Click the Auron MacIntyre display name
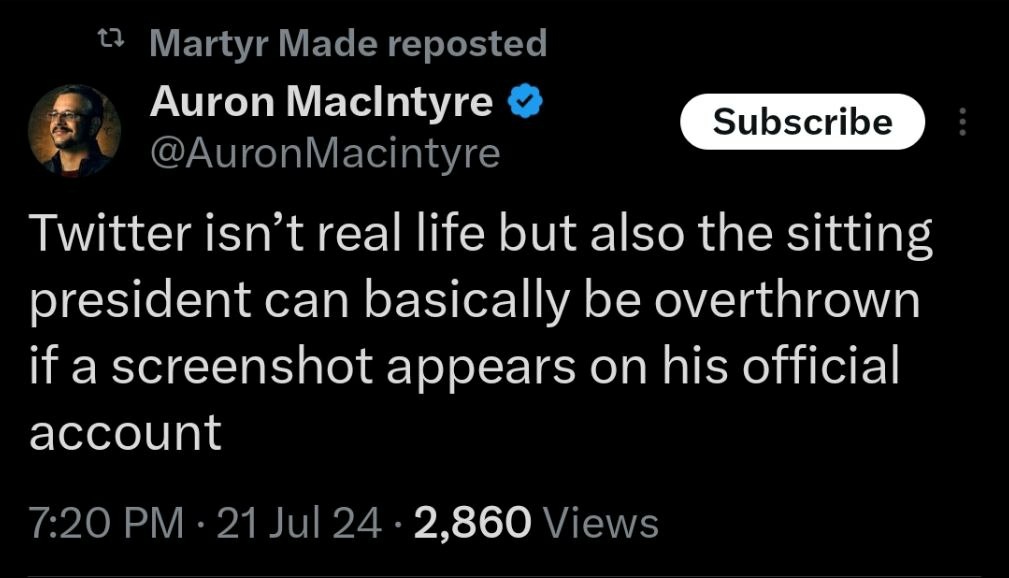This screenshot has height=578, width=1009. coord(322,102)
